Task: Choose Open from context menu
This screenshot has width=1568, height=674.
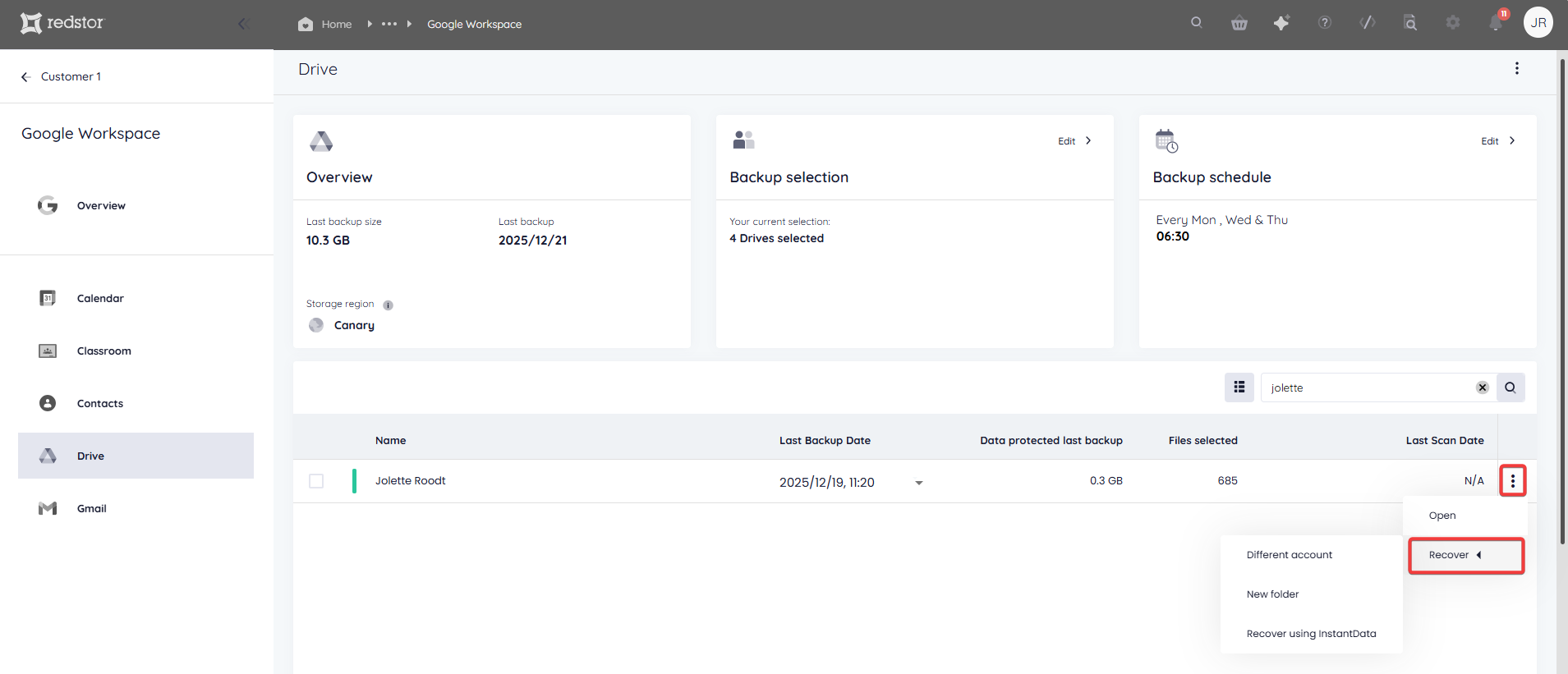Action: (x=1465, y=516)
